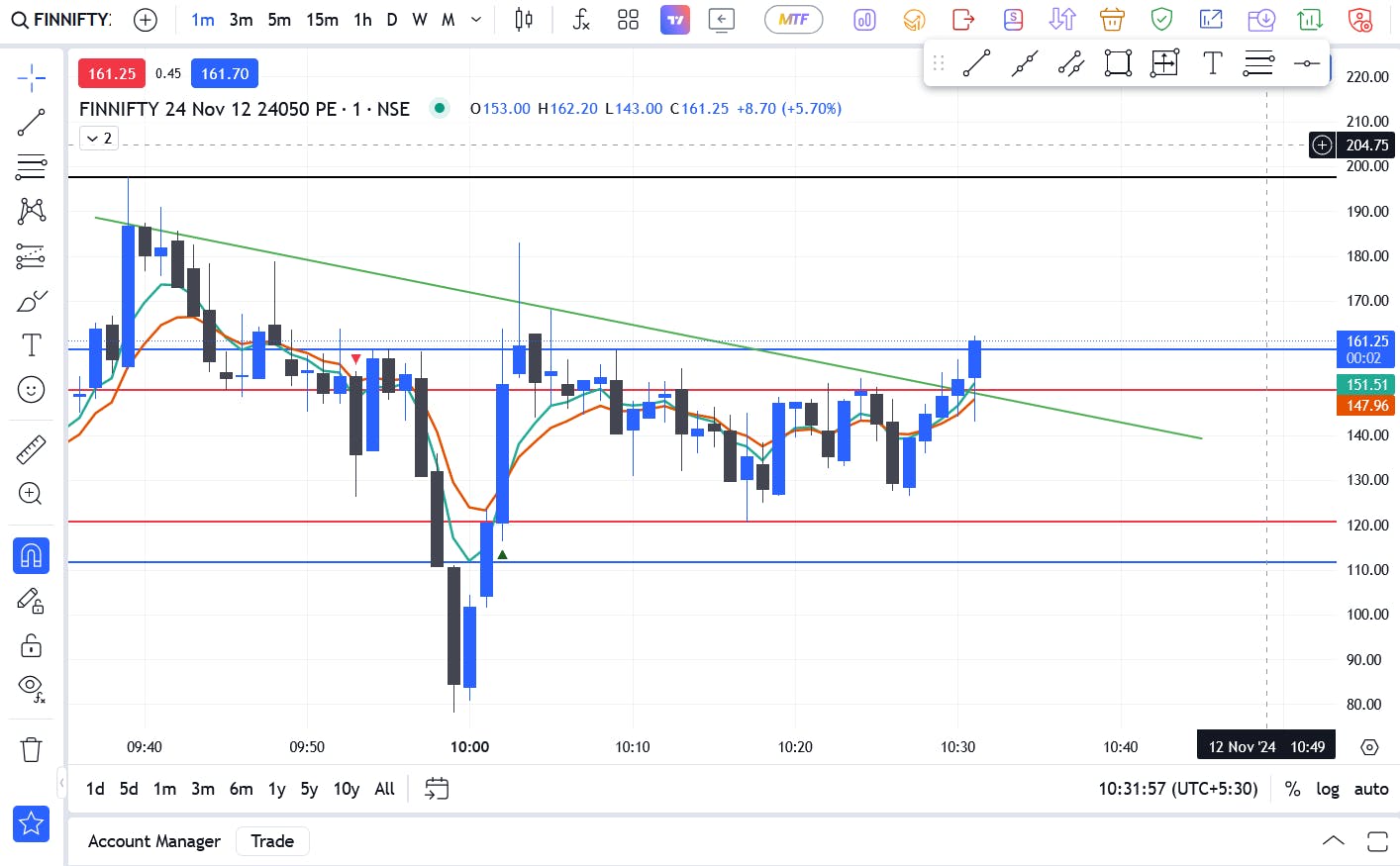Screen dimensions: 1400x866
Task: Toggle lock all drawings padlock
Action: 32,645
